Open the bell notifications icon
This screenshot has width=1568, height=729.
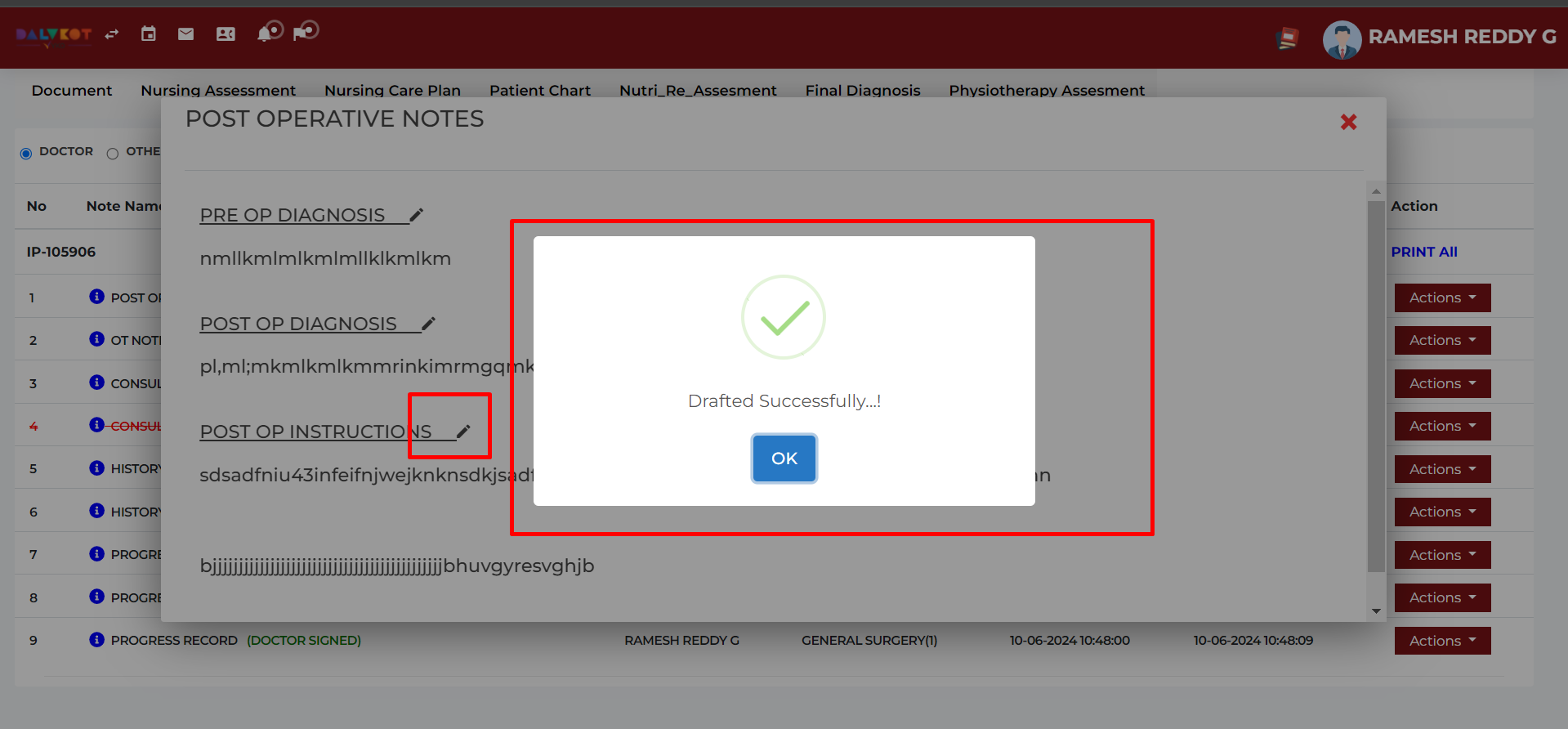click(266, 33)
